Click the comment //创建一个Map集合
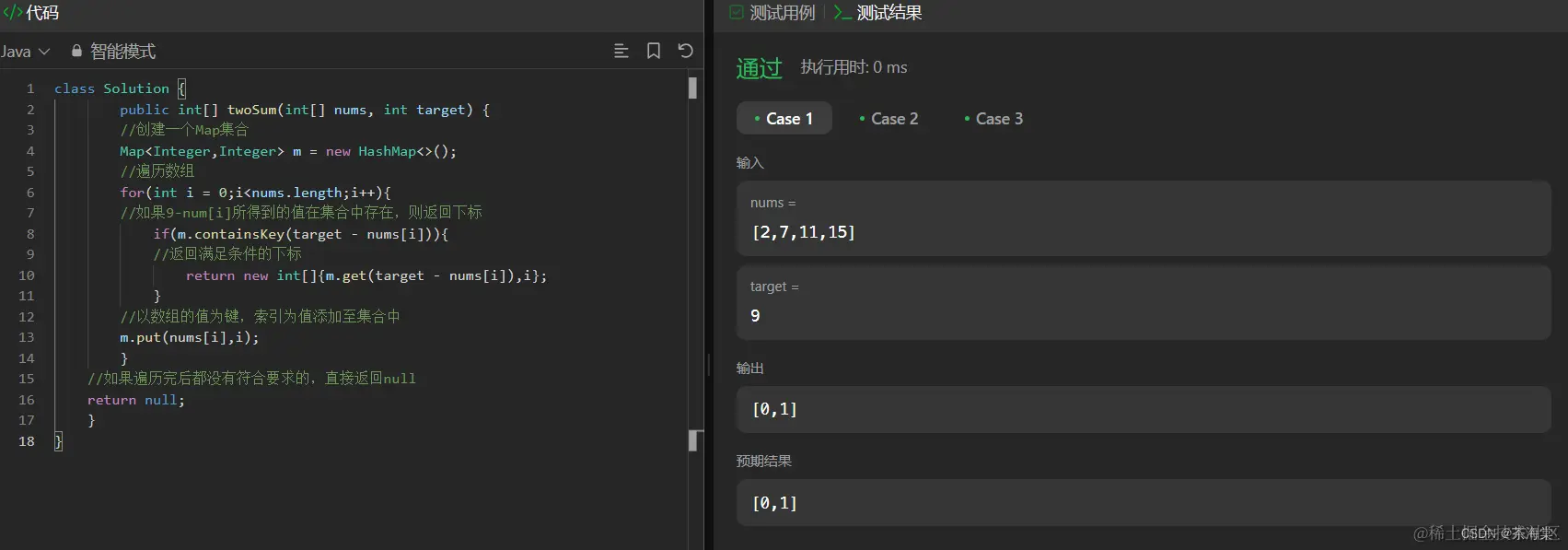This screenshot has width=1568, height=550. tap(184, 130)
